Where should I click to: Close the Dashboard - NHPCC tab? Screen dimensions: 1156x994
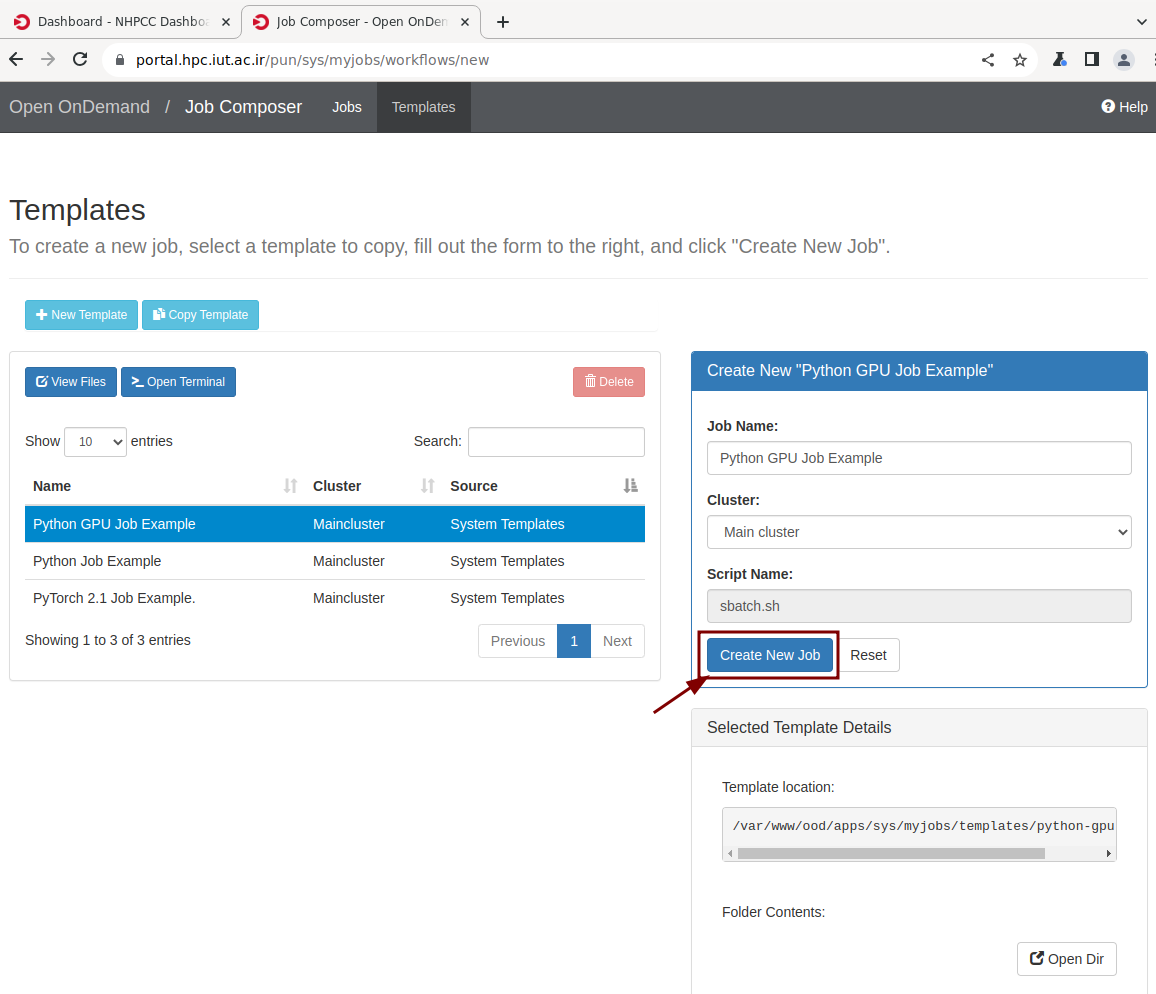[226, 22]
